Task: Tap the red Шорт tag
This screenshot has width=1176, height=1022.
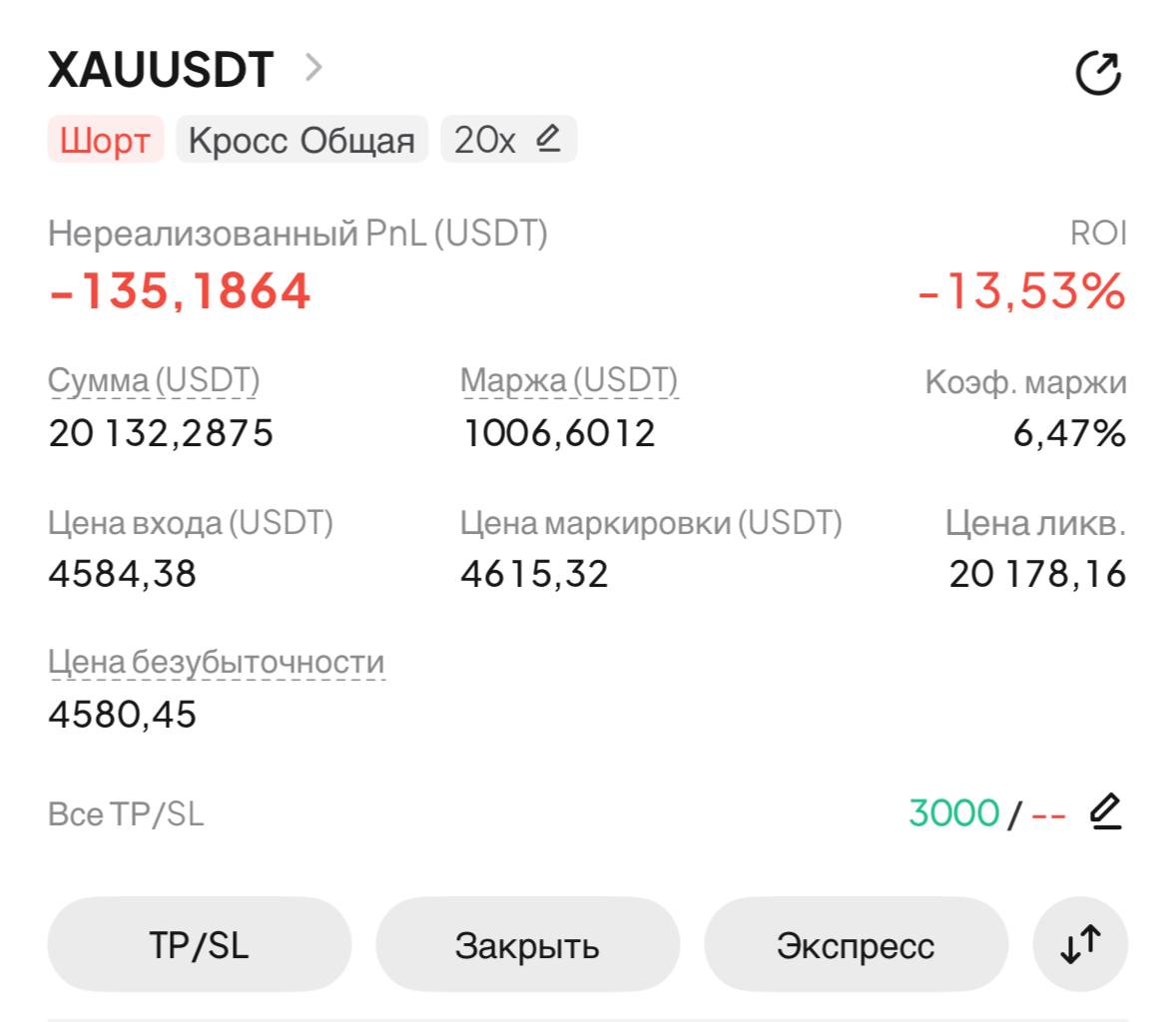Action: pyautogui.click(x=105, y=140)
